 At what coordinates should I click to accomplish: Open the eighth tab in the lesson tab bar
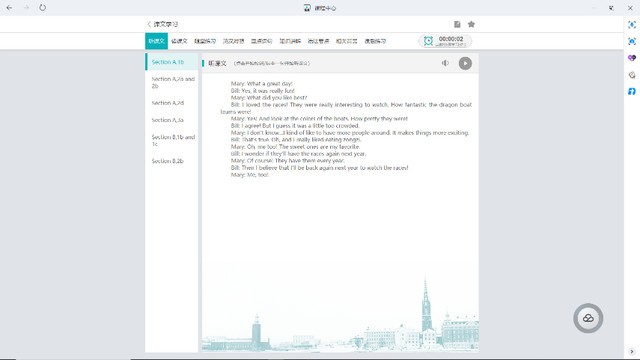[347, 41]
